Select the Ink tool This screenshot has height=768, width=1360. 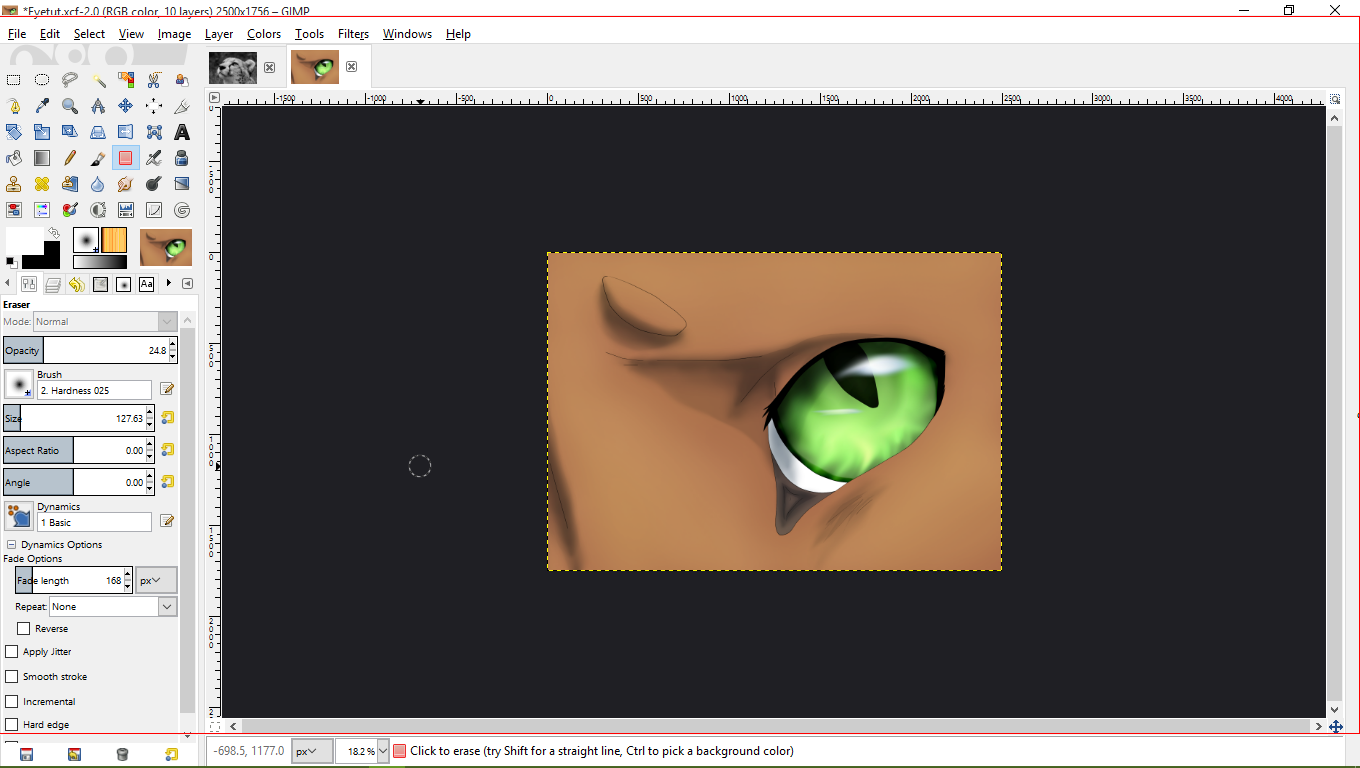(182, 158)
